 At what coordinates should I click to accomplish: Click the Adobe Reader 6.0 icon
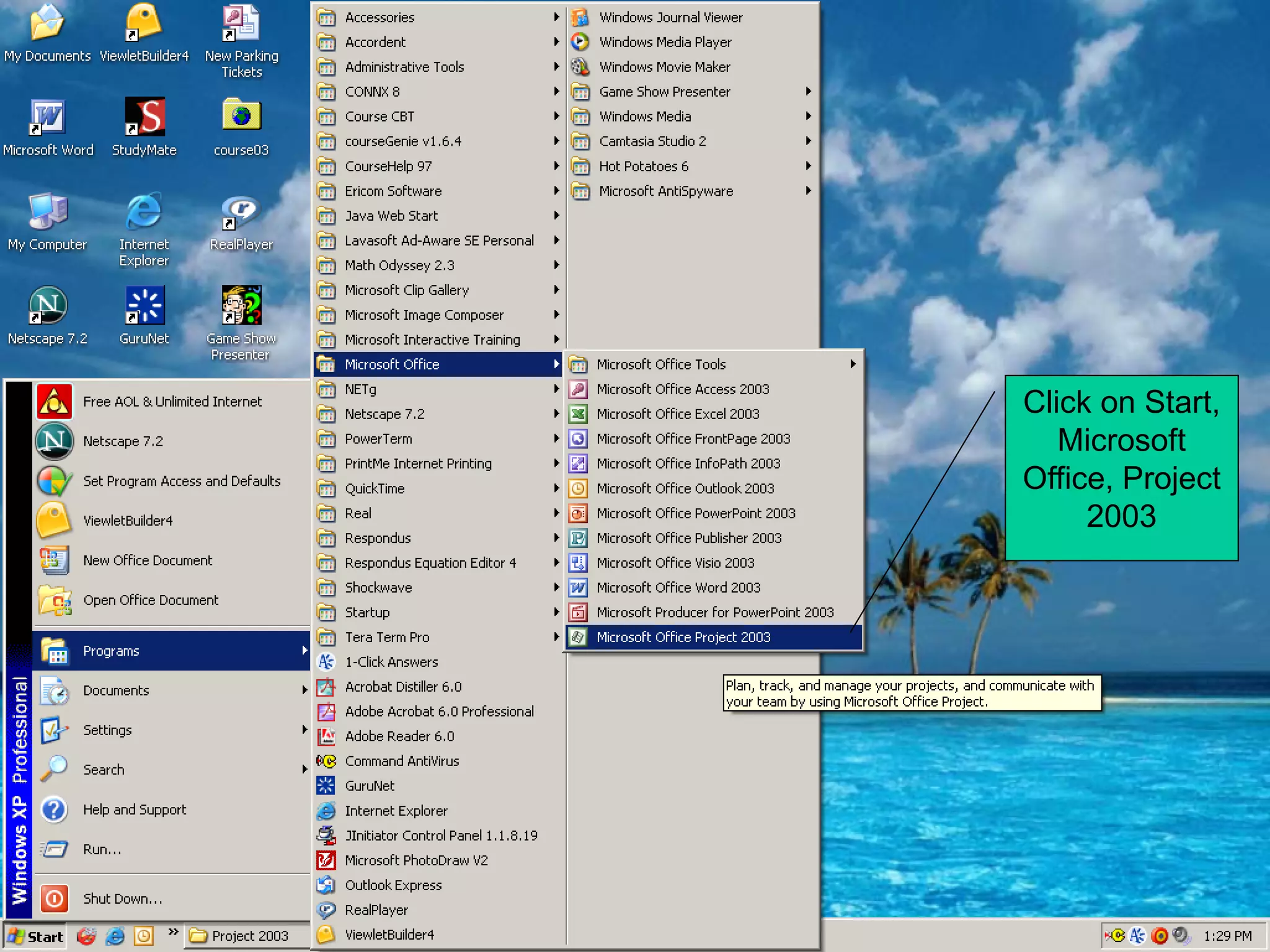tap(326, 736)
